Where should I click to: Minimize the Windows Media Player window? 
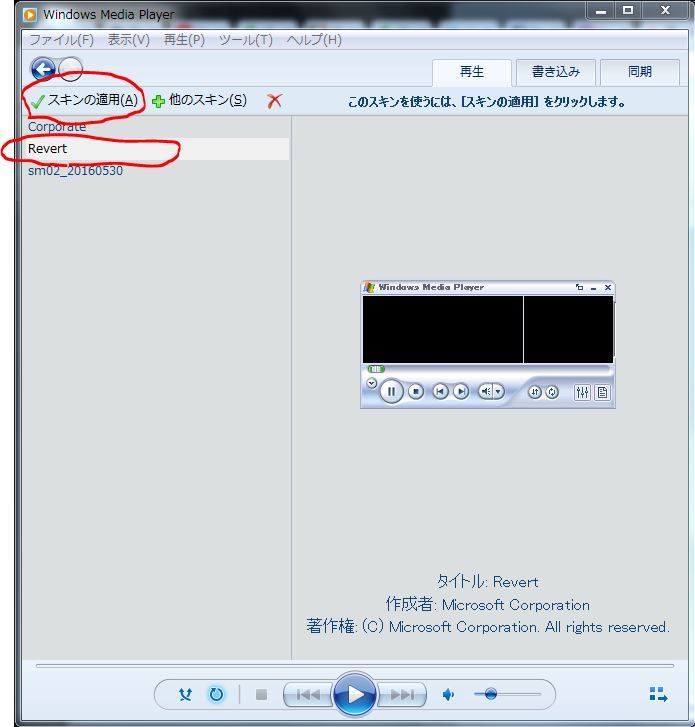(601, 11)
